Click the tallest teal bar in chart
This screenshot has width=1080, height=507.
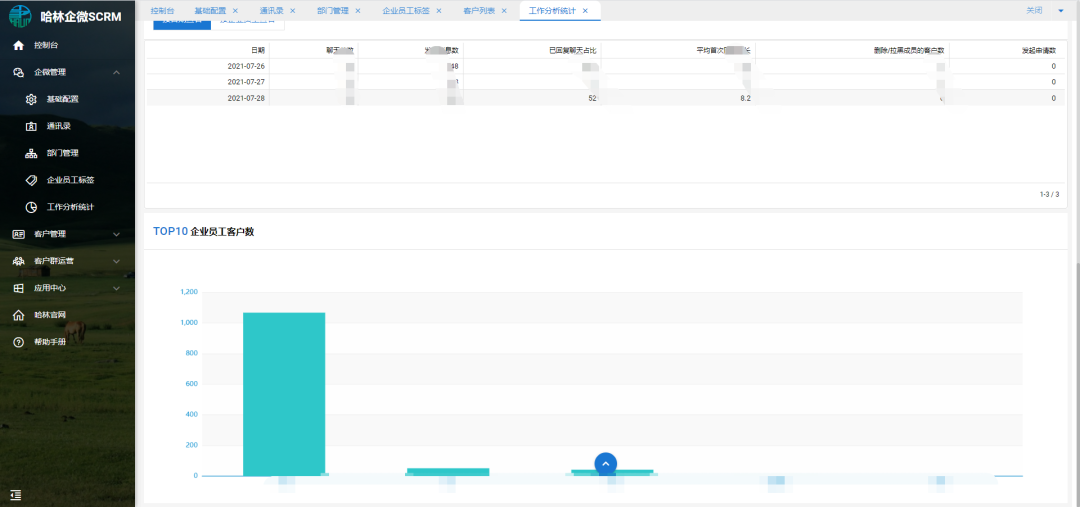pos(284,393)
